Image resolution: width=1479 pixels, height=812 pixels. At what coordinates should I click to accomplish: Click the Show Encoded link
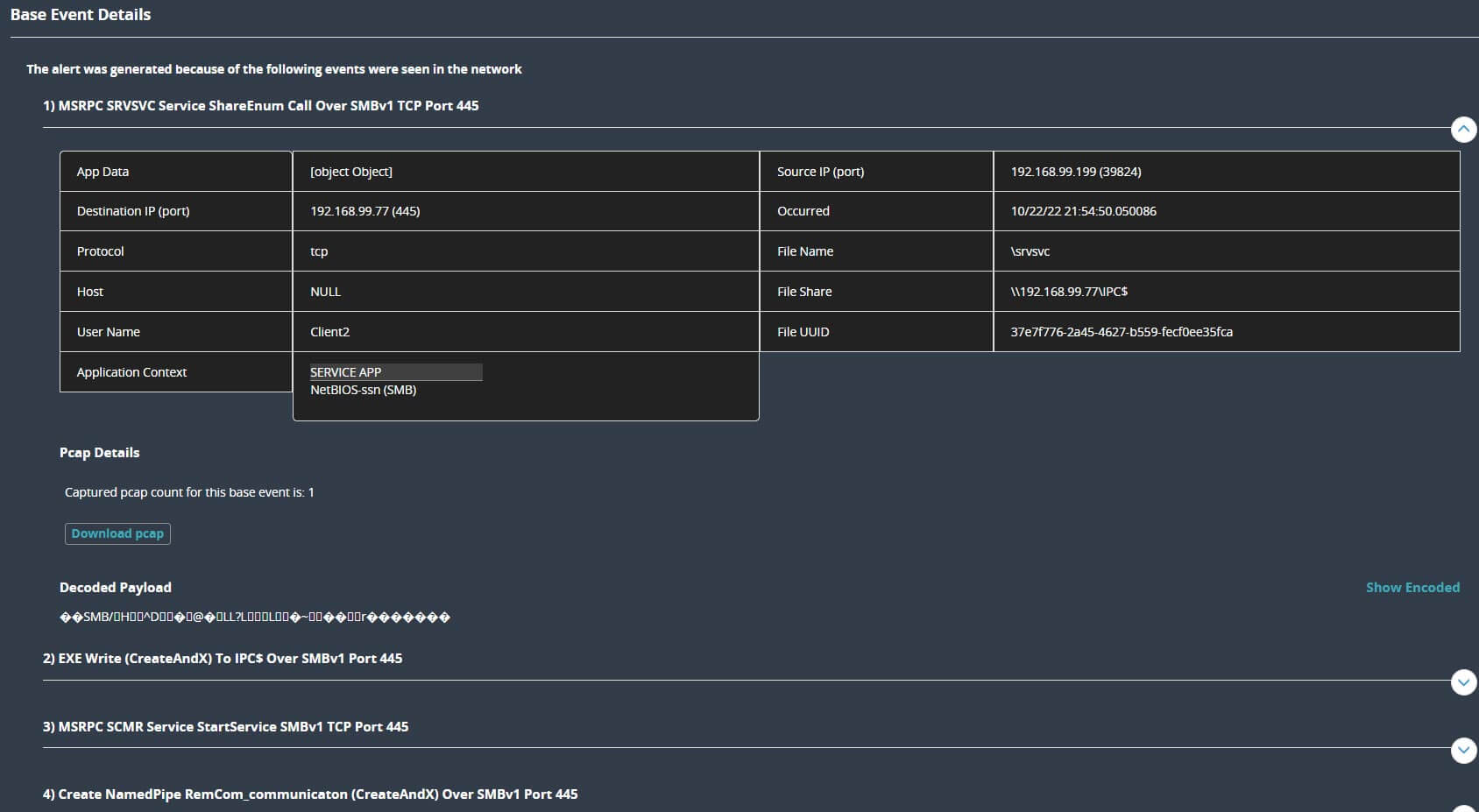(x=1412, y=588)
